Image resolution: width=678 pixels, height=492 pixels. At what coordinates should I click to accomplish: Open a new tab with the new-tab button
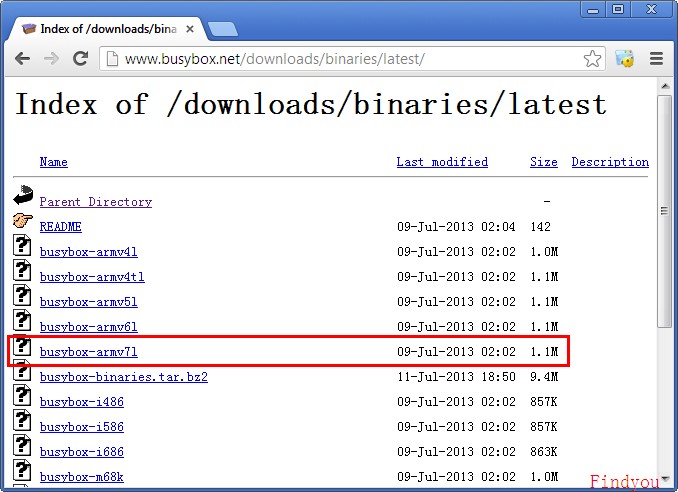click(x=222, y=29)
